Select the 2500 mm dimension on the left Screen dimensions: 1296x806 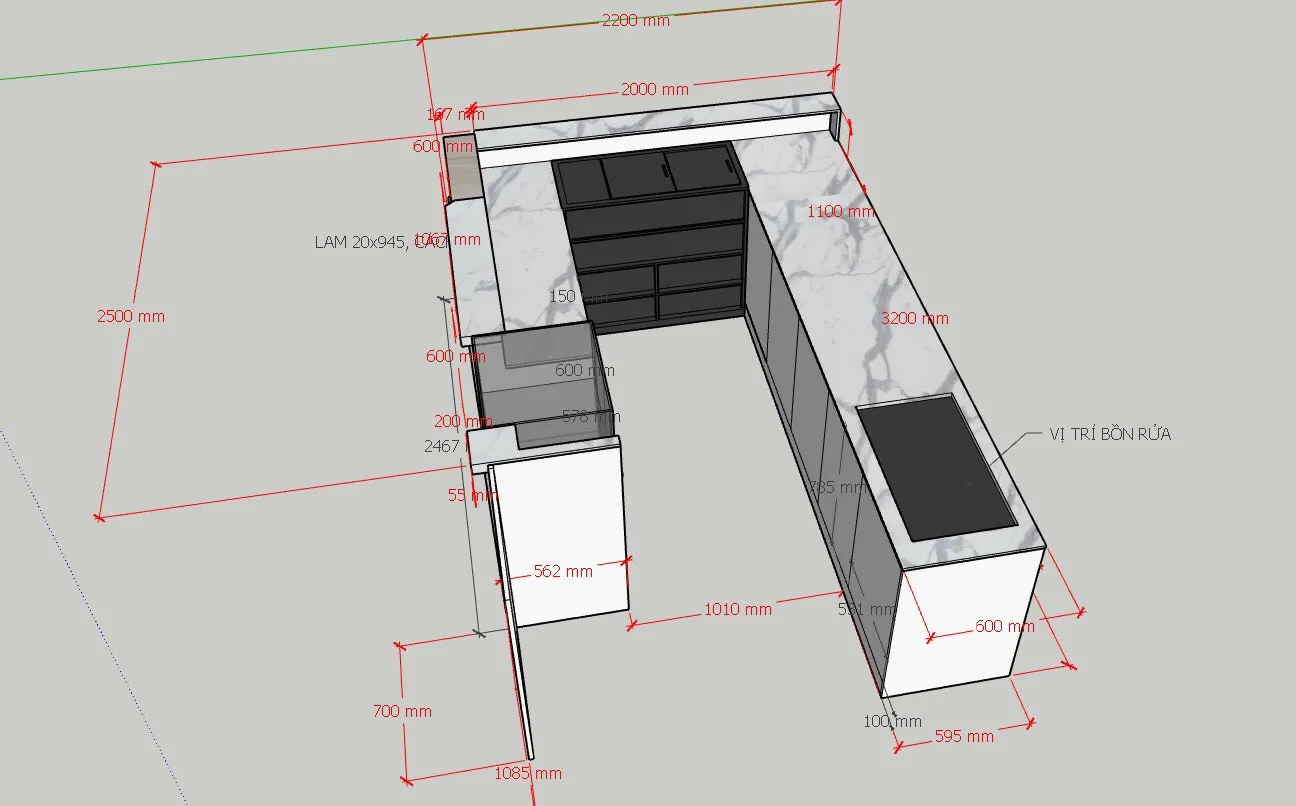click(x=131, y=316)
